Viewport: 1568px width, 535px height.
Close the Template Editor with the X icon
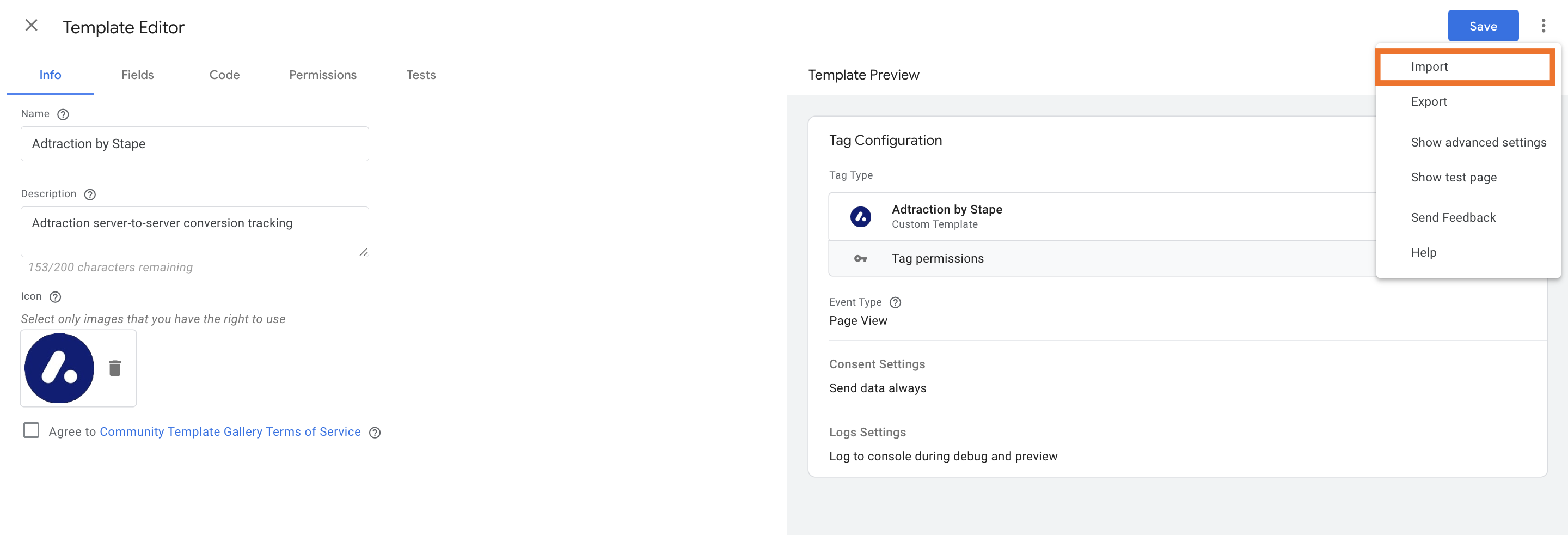point(31,26)
